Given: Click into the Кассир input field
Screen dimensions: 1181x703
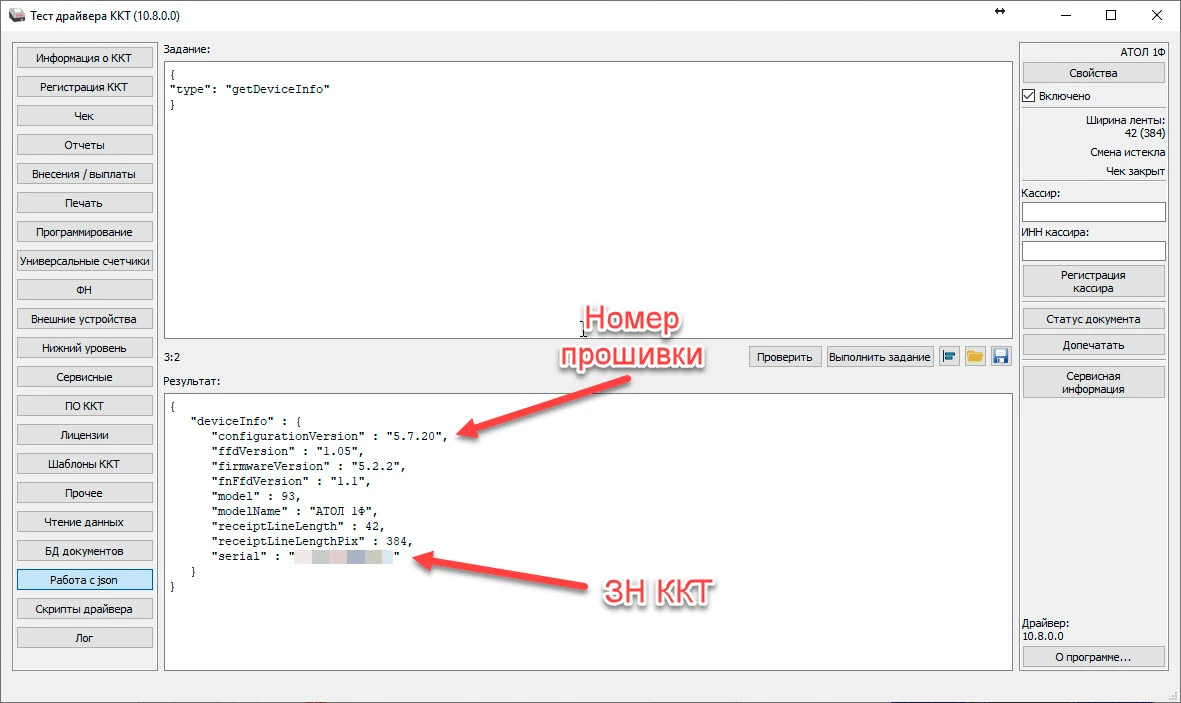Looking at the screenshot, I should [1093, 212].
